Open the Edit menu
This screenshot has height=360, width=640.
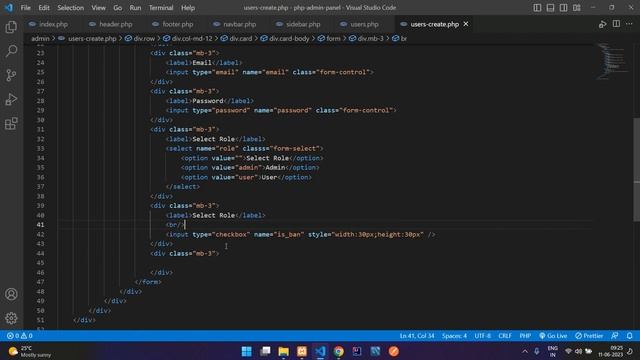44,8
